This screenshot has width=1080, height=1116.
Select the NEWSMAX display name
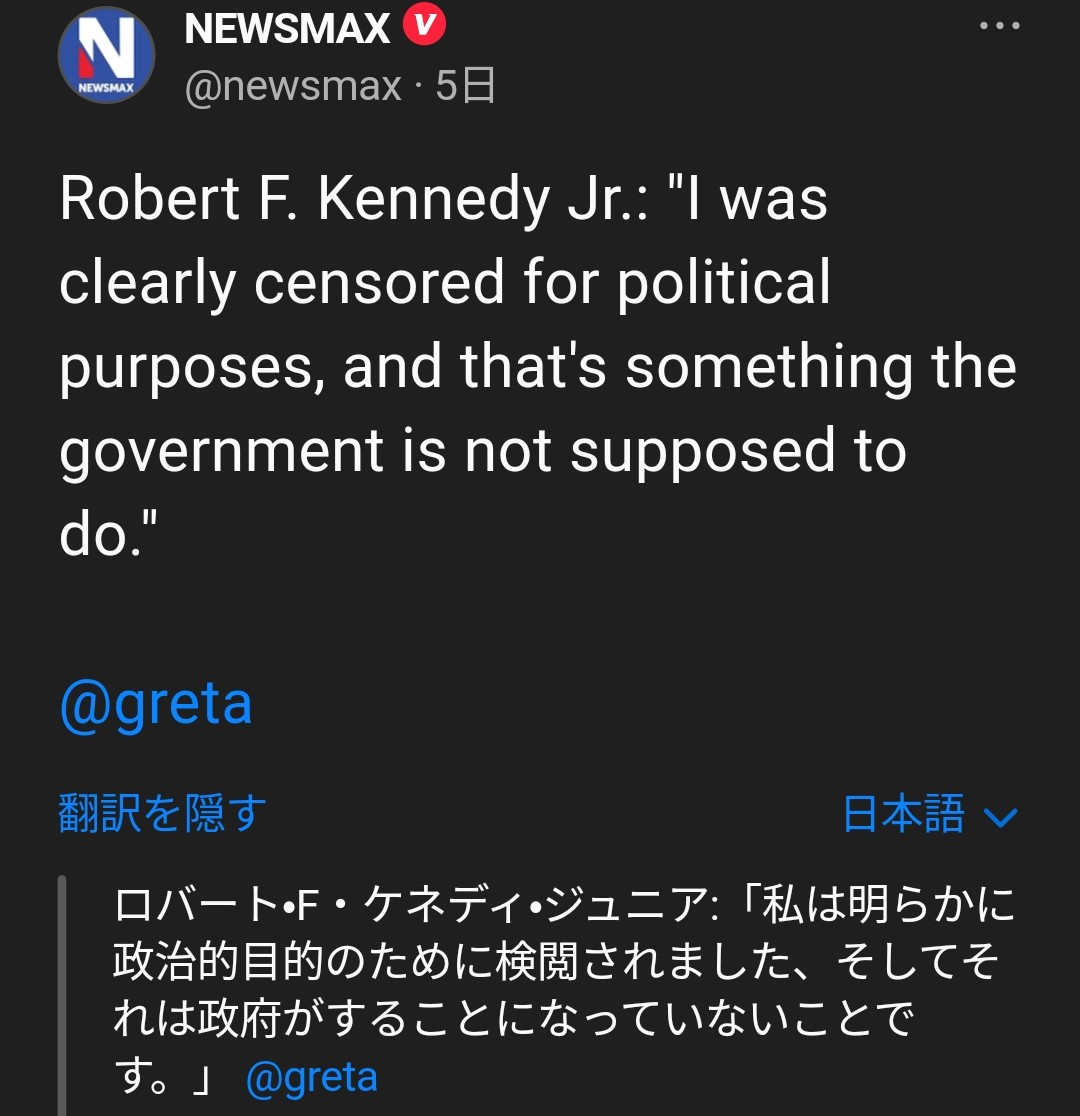(x=287, y=28)
